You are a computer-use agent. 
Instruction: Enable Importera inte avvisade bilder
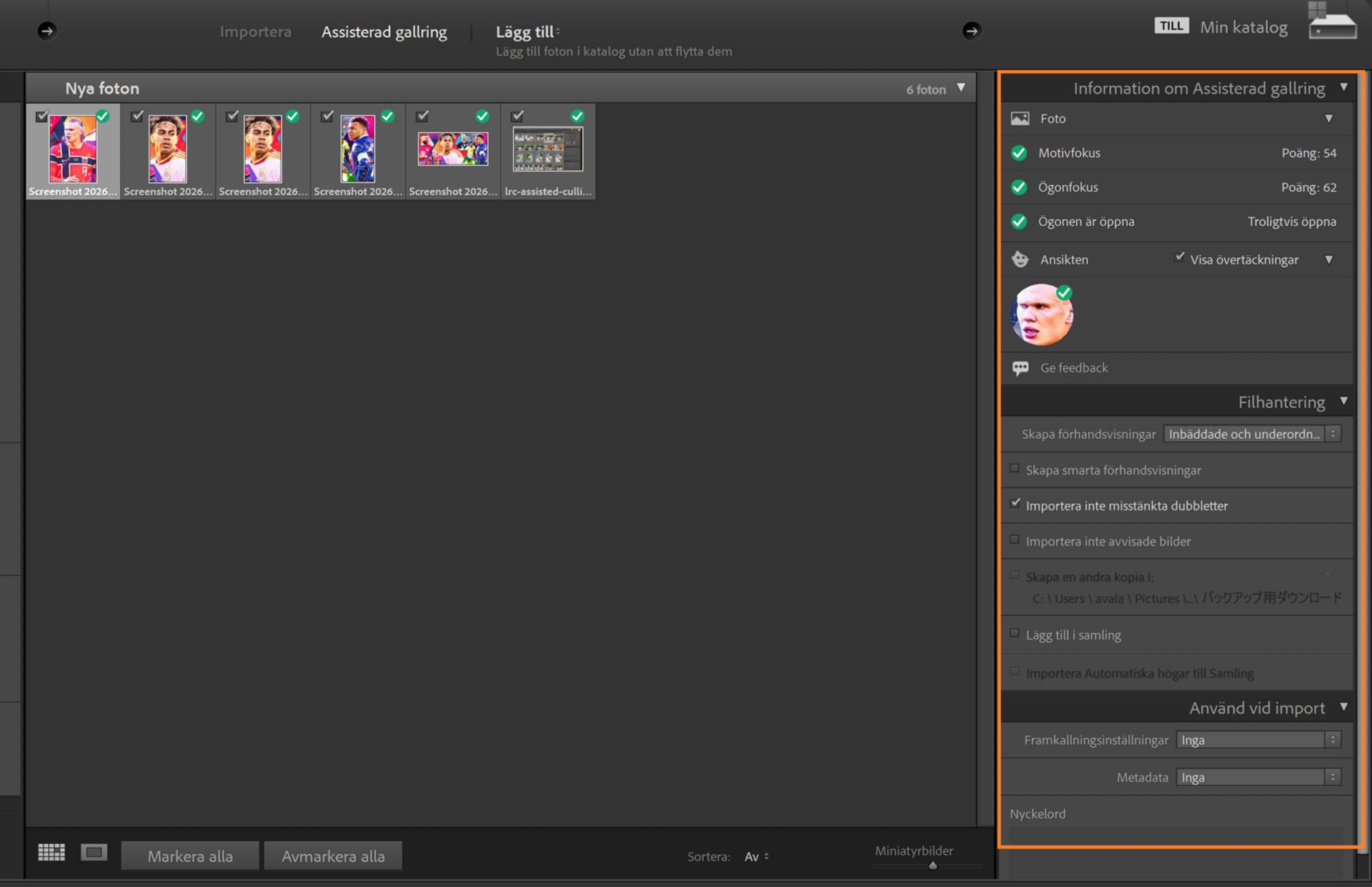point(1015,540)
